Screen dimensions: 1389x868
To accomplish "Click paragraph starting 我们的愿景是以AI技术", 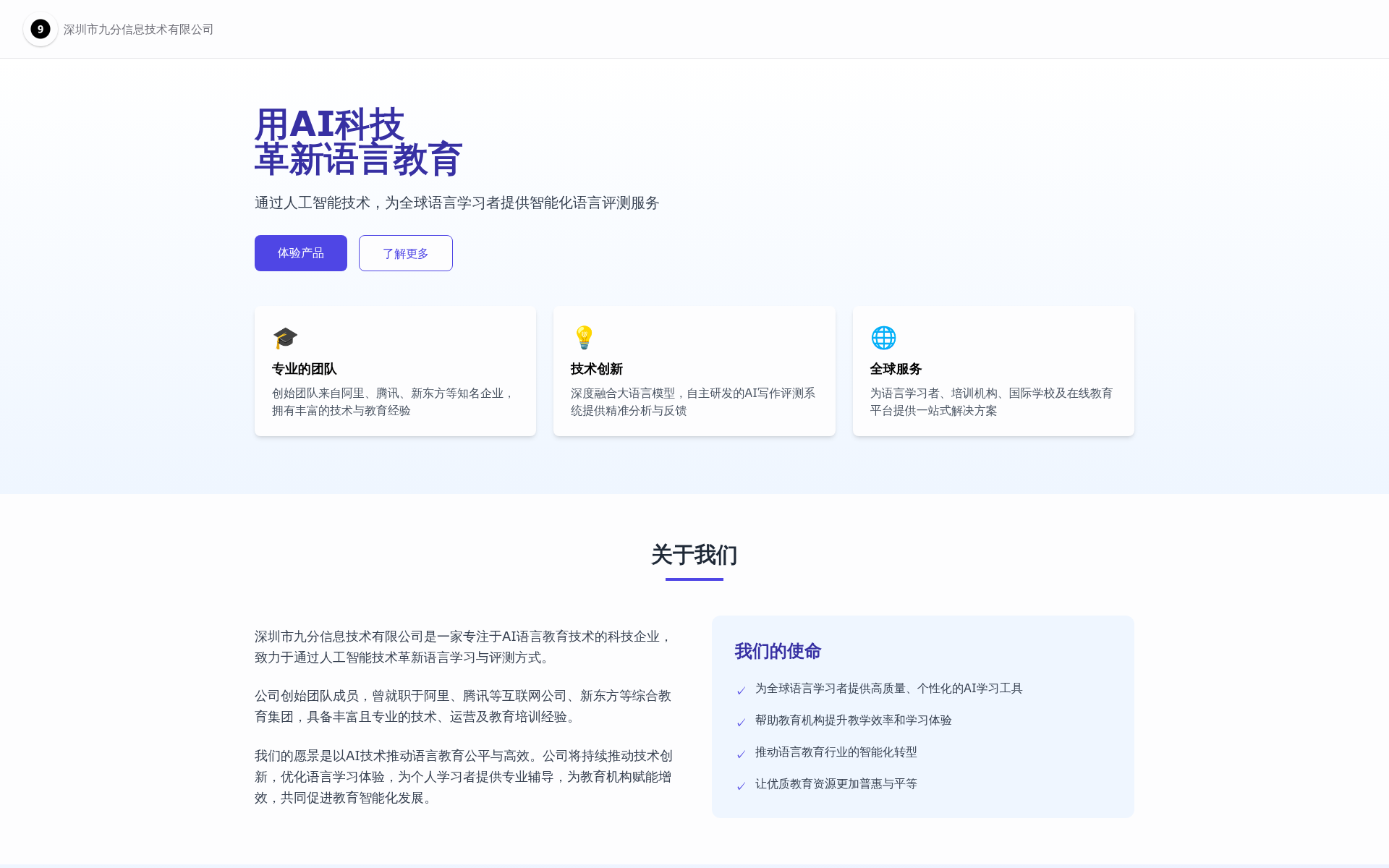I will click(464, 777).
